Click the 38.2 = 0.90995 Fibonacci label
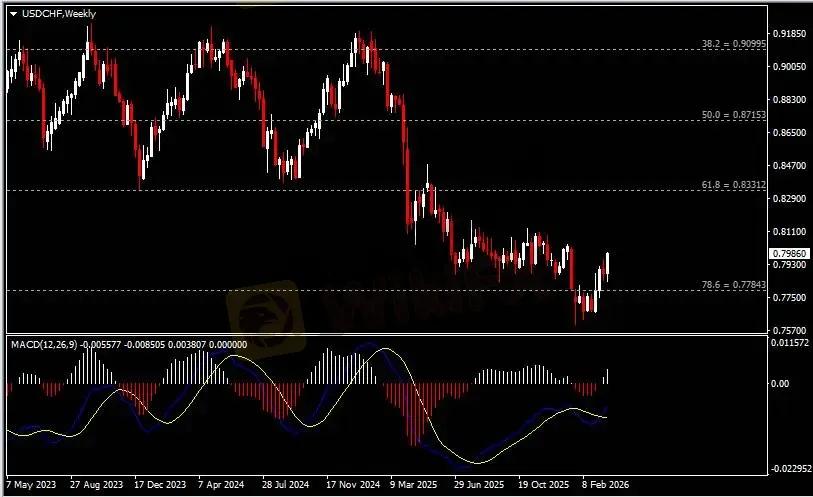The image size is (813, 497). [733, 44]
